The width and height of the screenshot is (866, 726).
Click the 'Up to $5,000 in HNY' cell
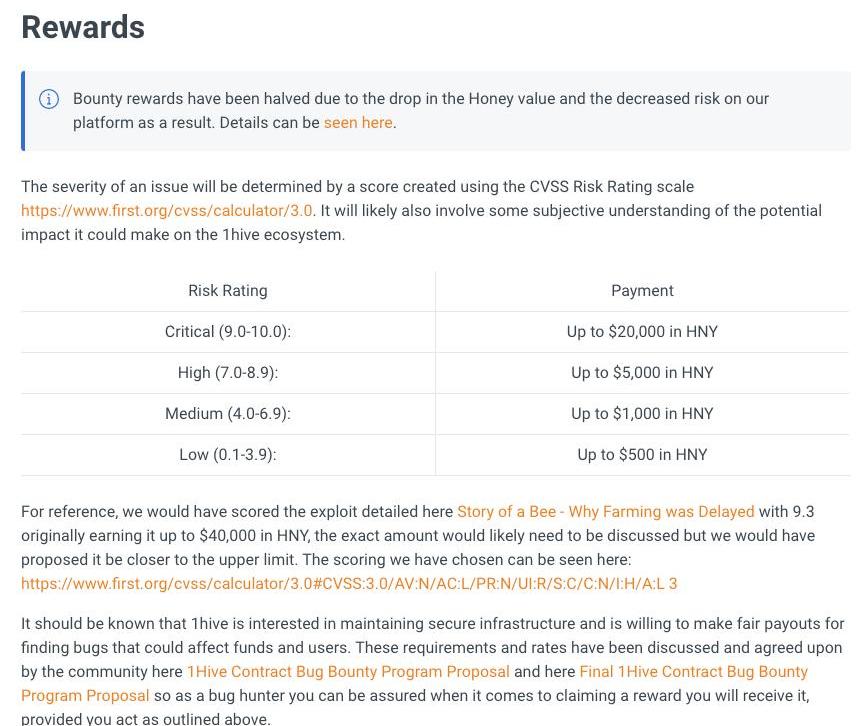pyautogui.click(x=642, y=372)
